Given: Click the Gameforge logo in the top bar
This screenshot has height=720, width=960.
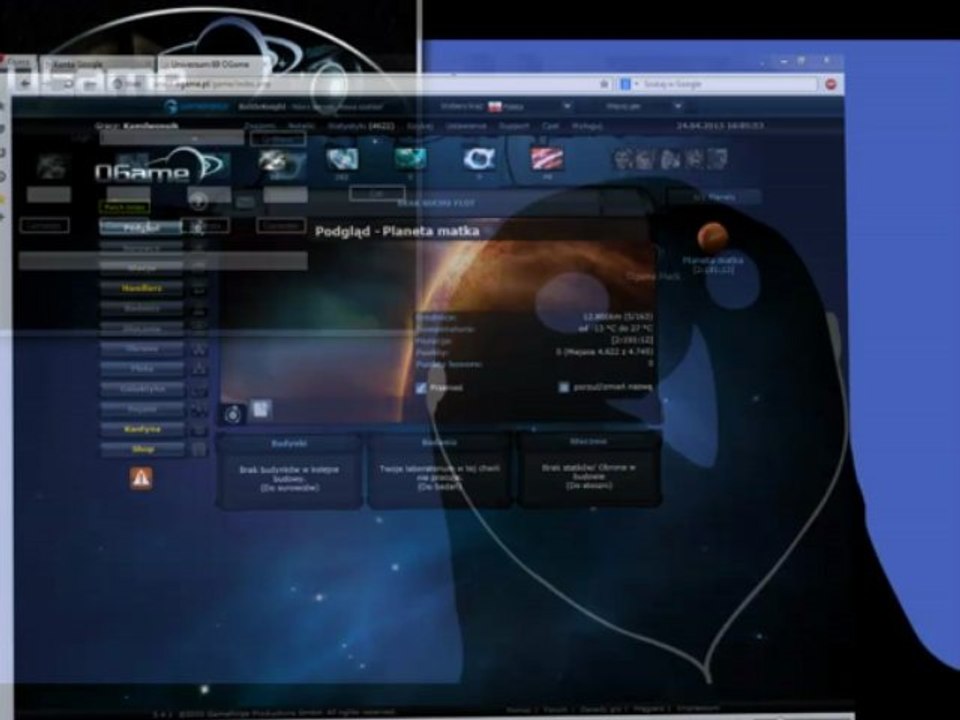Looking at the screenshot, I should (x=196, y=107).
